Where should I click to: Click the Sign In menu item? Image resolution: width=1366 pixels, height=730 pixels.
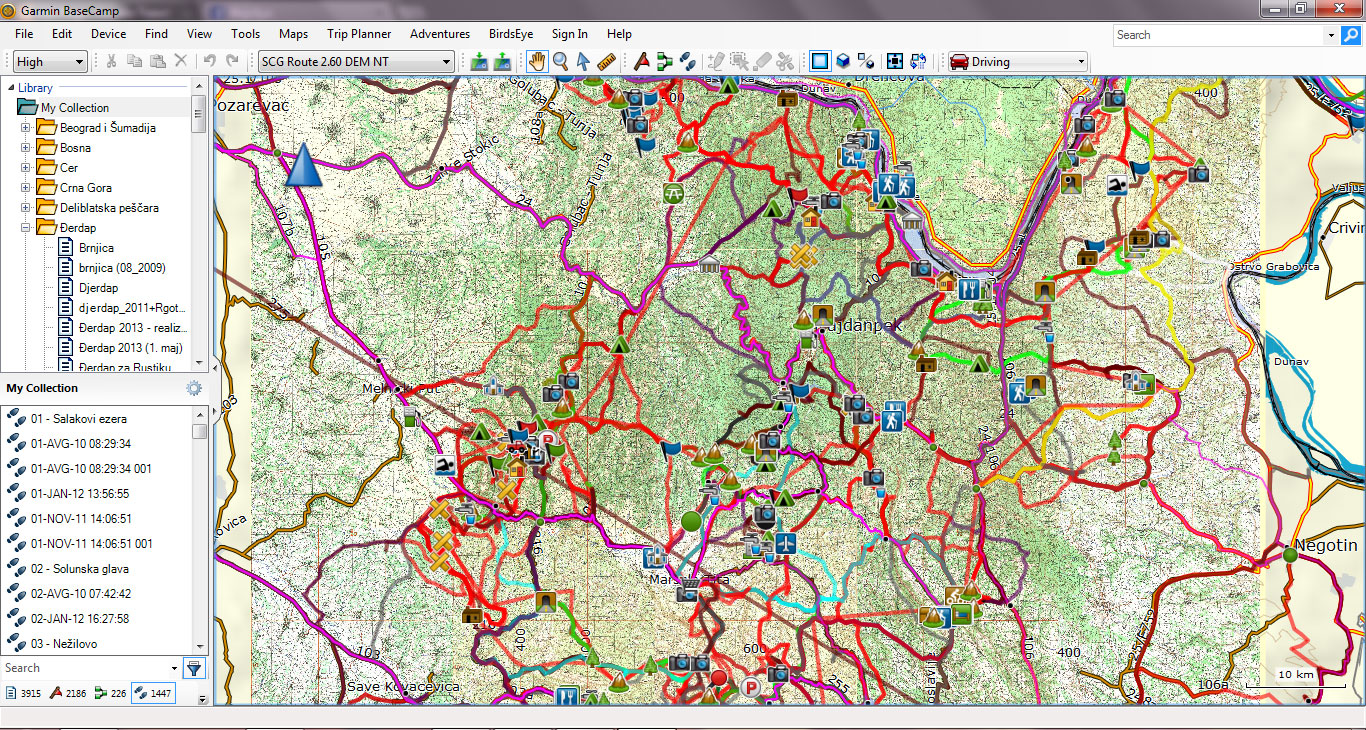coord(570,34)
